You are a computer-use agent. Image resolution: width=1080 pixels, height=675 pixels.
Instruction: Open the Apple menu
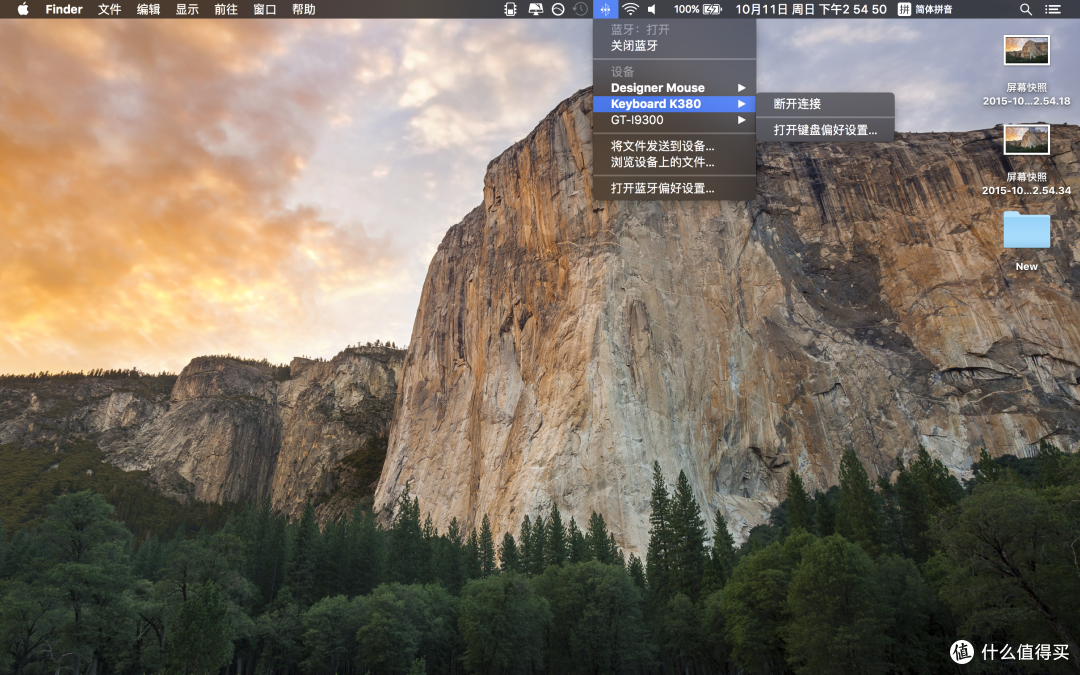23,9
